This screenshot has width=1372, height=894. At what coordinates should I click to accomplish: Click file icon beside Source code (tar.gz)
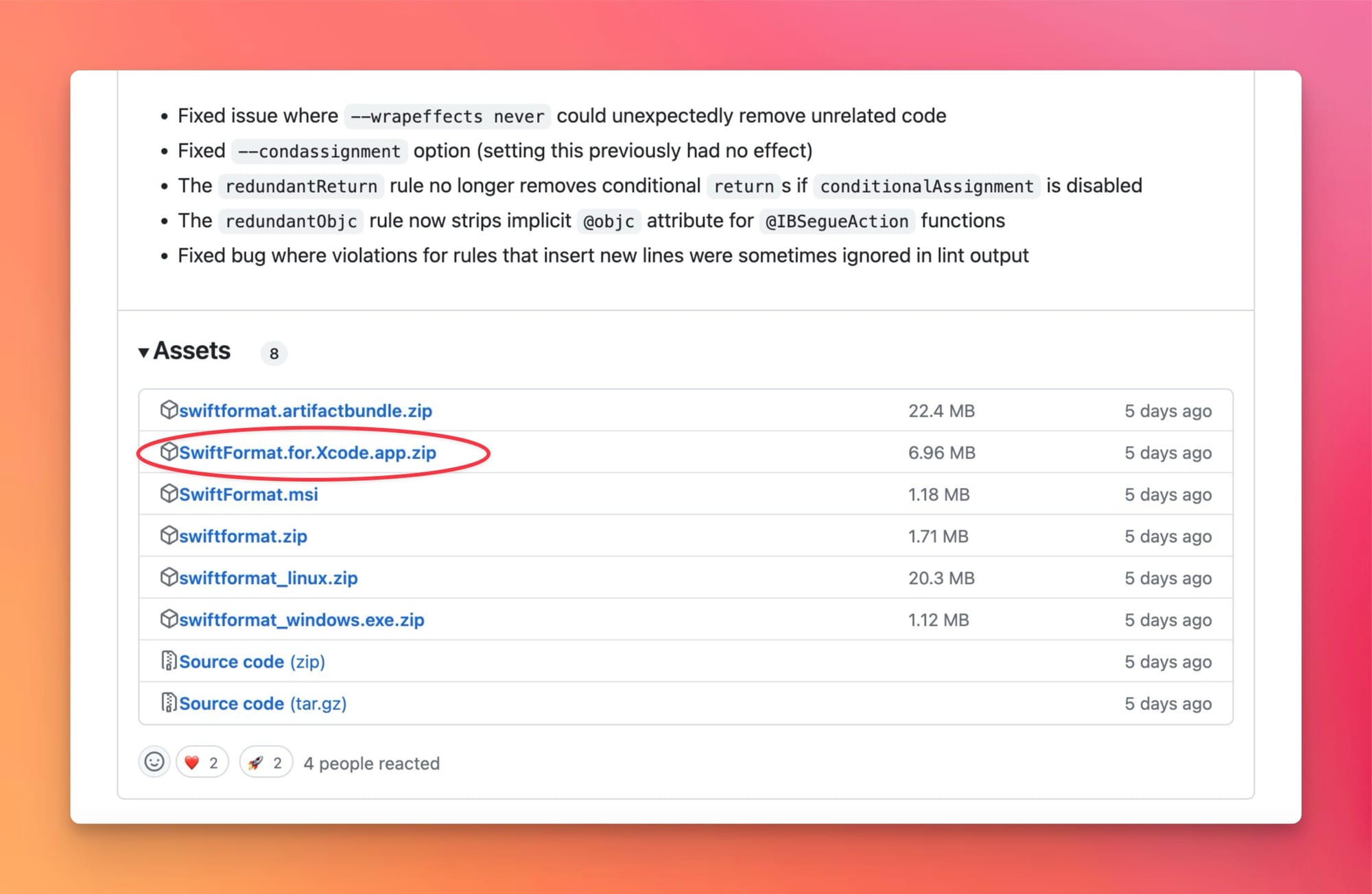point(169,703)
